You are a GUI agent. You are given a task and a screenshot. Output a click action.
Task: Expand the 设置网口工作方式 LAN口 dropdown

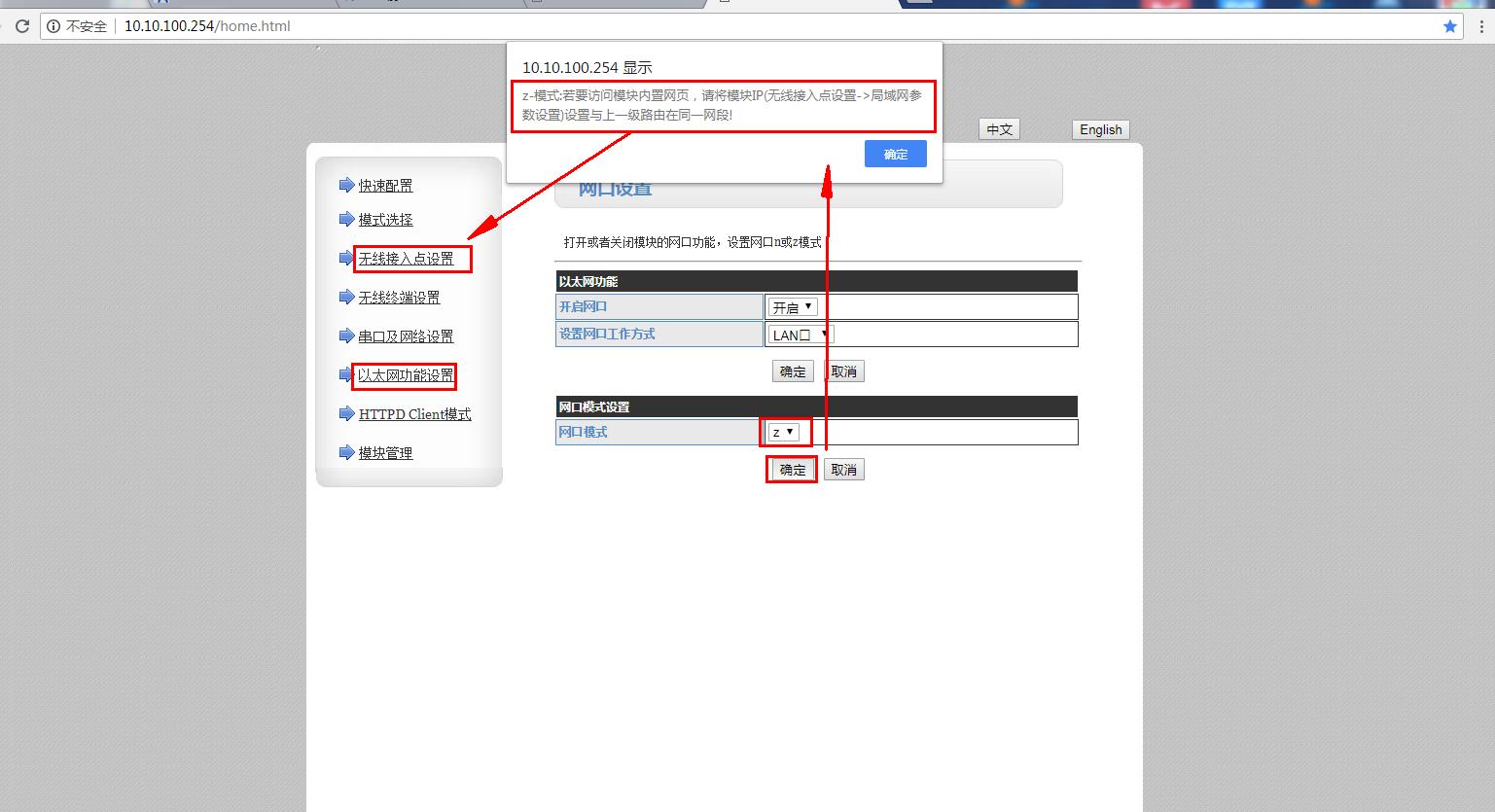(801, 335)
